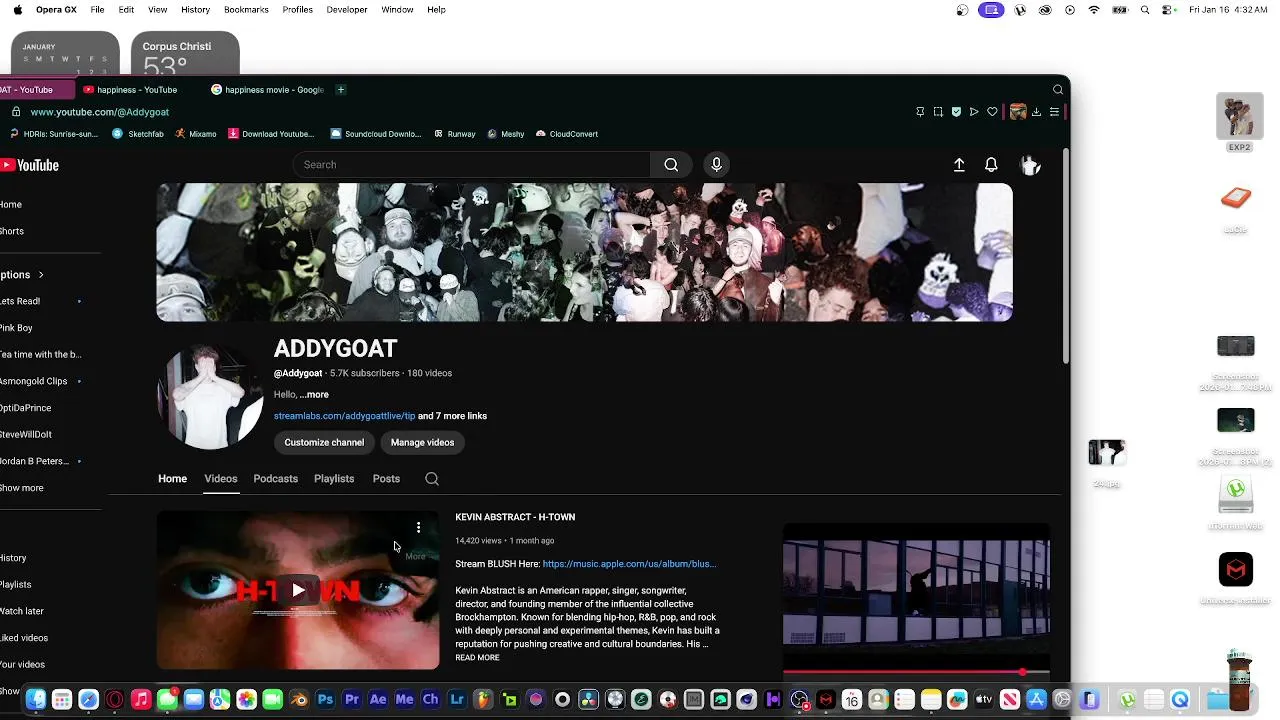Open Apple Music from the Dock
The image size is (1280, 720).
tap(141, 700)
